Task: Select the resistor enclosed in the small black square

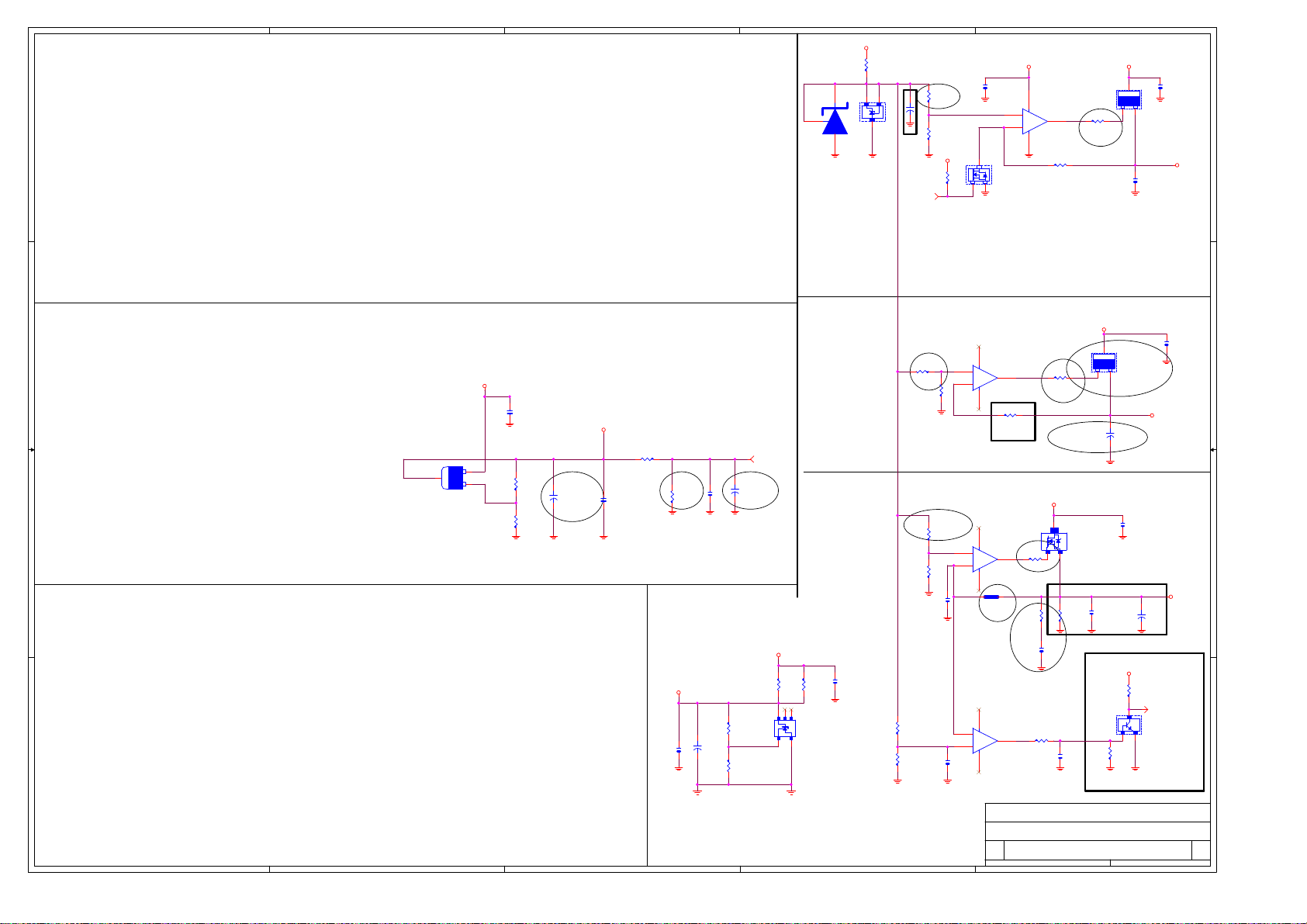Action: (1010, 415)
